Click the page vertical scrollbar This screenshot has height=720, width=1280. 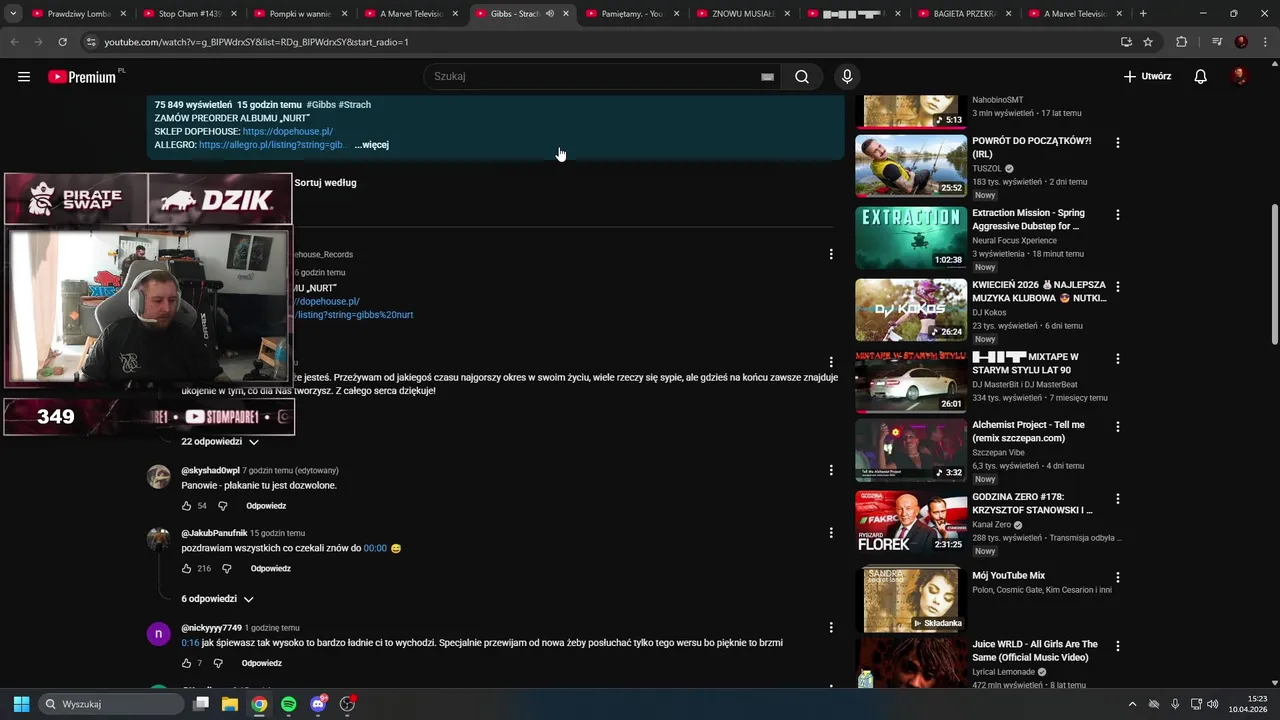1274,275
